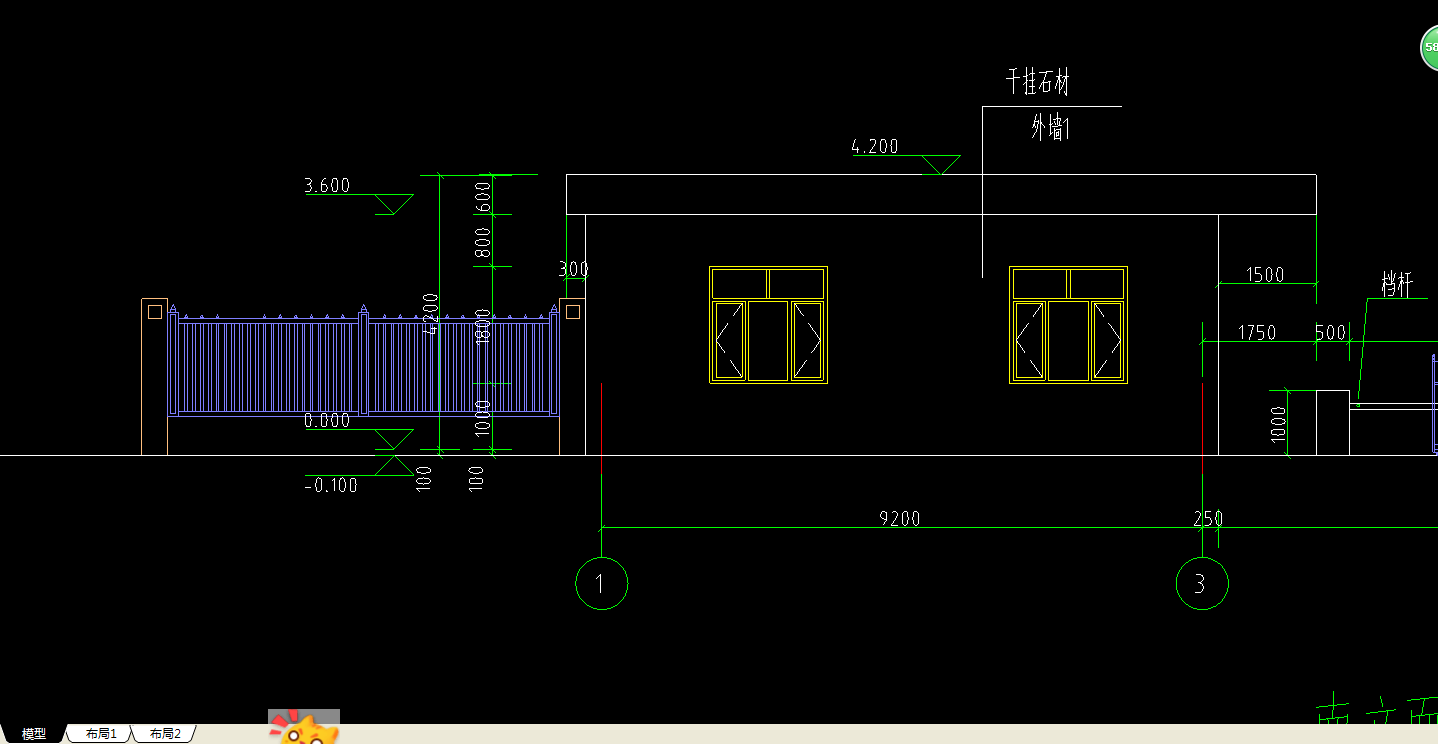Click the orange cat mascot icon

point(305,729)
